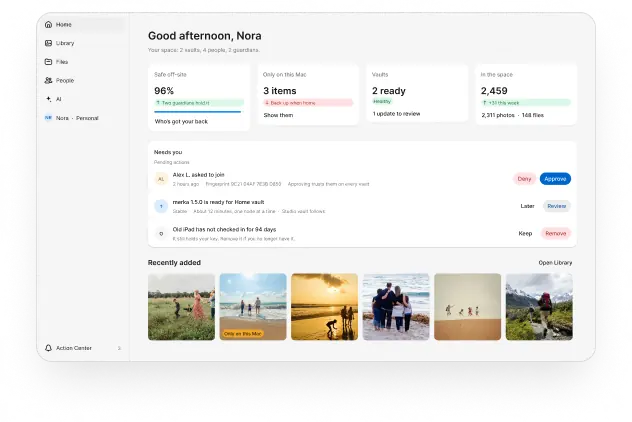Open the Library menu item
Image resolution: width=632 pixels, height=422 pixels.
[83, 43]
